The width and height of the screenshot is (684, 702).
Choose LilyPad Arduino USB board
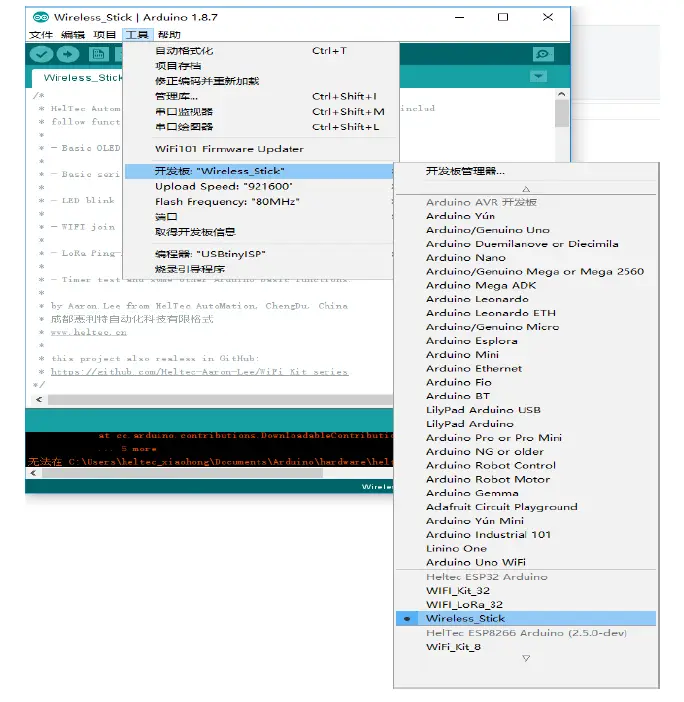point(526,410)
